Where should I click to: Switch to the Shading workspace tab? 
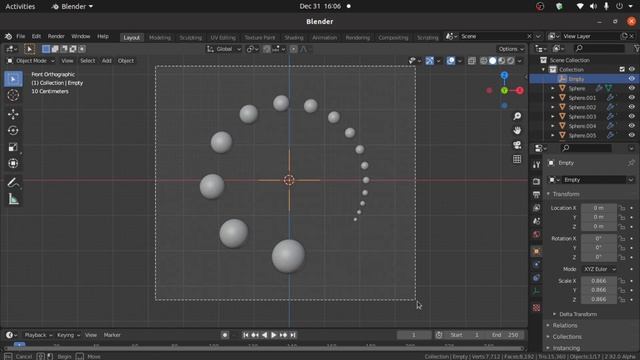[x=293, y=38]
